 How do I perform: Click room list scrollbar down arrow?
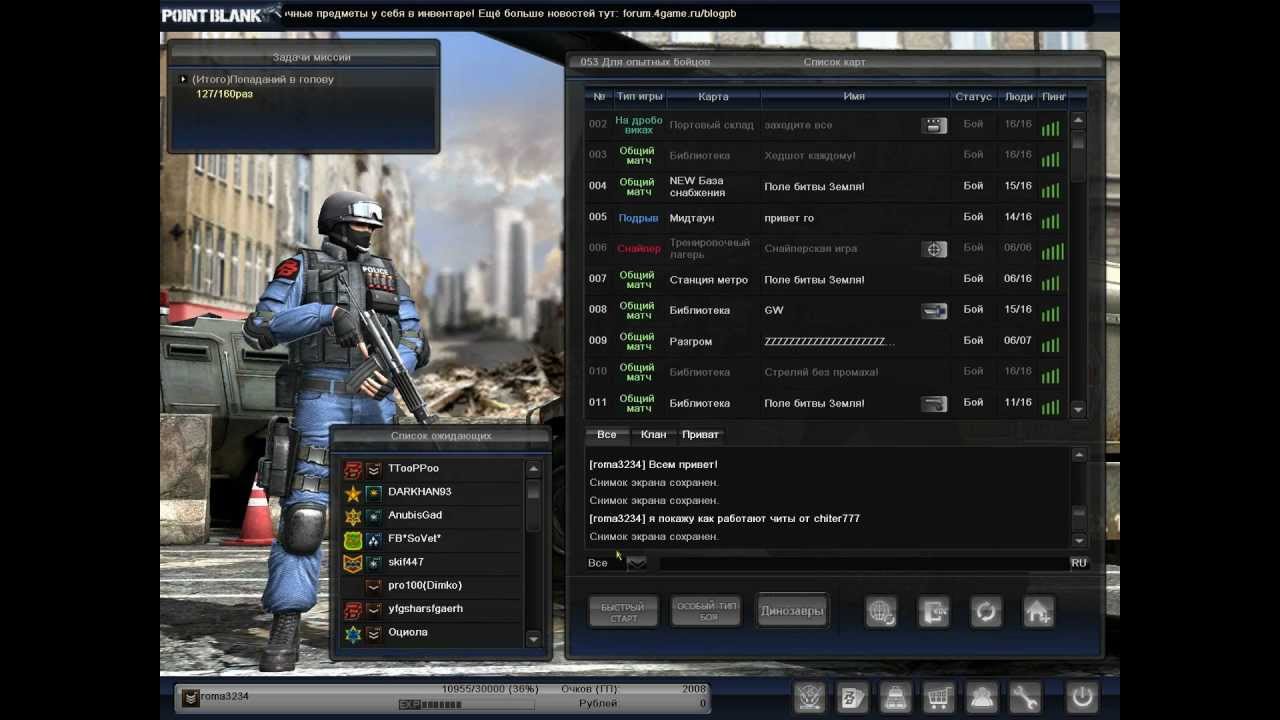(1078, 409)
